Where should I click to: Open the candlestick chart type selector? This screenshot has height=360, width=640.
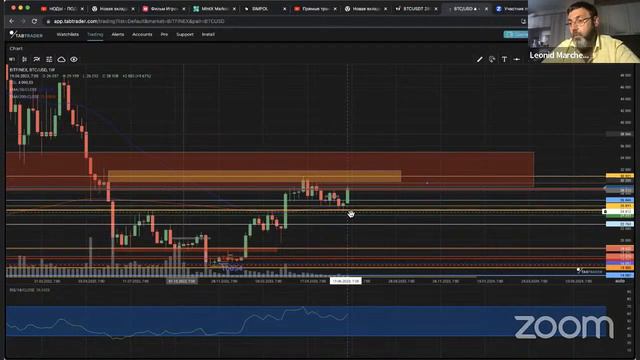[x=24, y=60]
